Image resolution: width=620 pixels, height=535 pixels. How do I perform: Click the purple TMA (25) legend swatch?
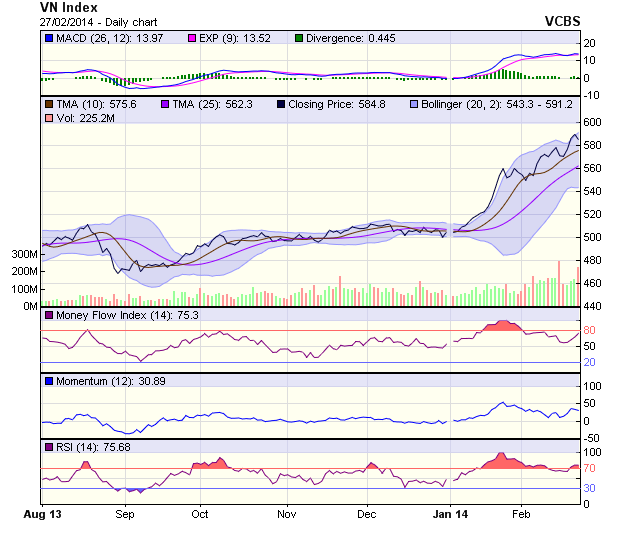click(162, 103)
